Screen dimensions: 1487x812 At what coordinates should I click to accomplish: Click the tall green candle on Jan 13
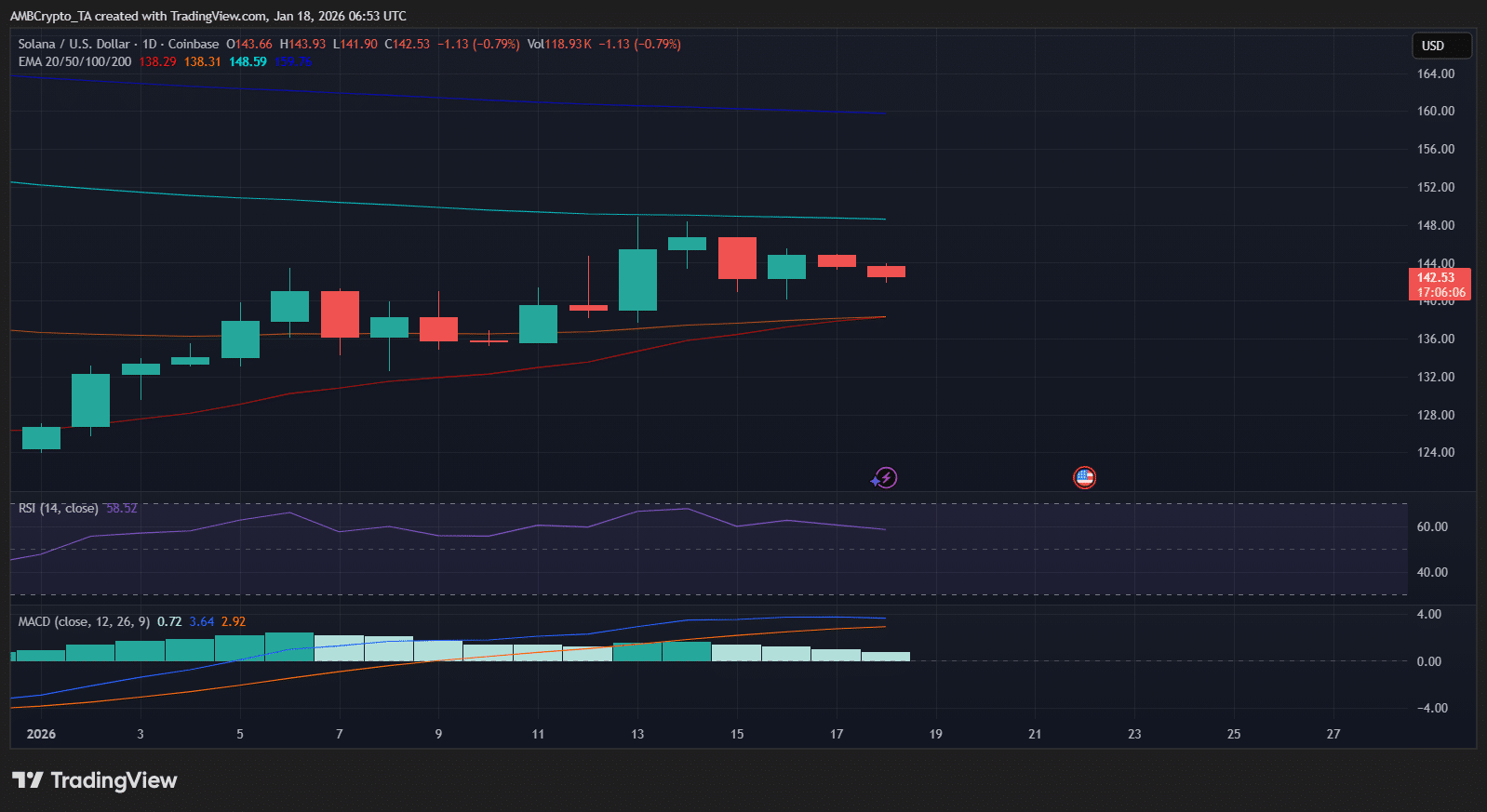[x=637, y=279]
